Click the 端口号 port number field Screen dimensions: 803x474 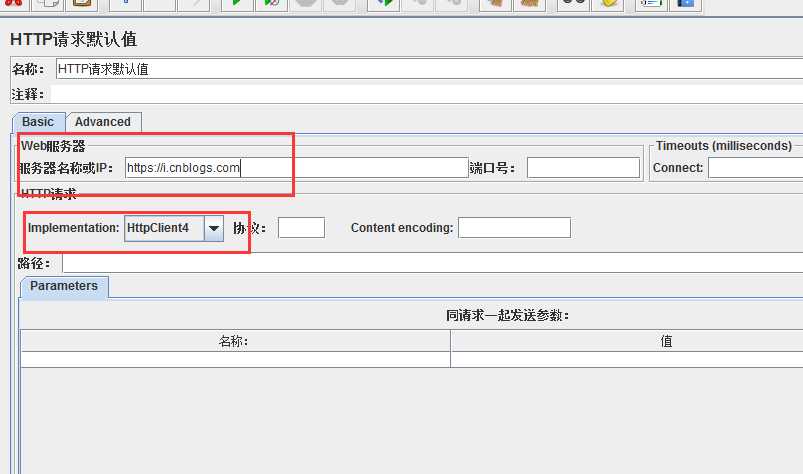(583, 168)
